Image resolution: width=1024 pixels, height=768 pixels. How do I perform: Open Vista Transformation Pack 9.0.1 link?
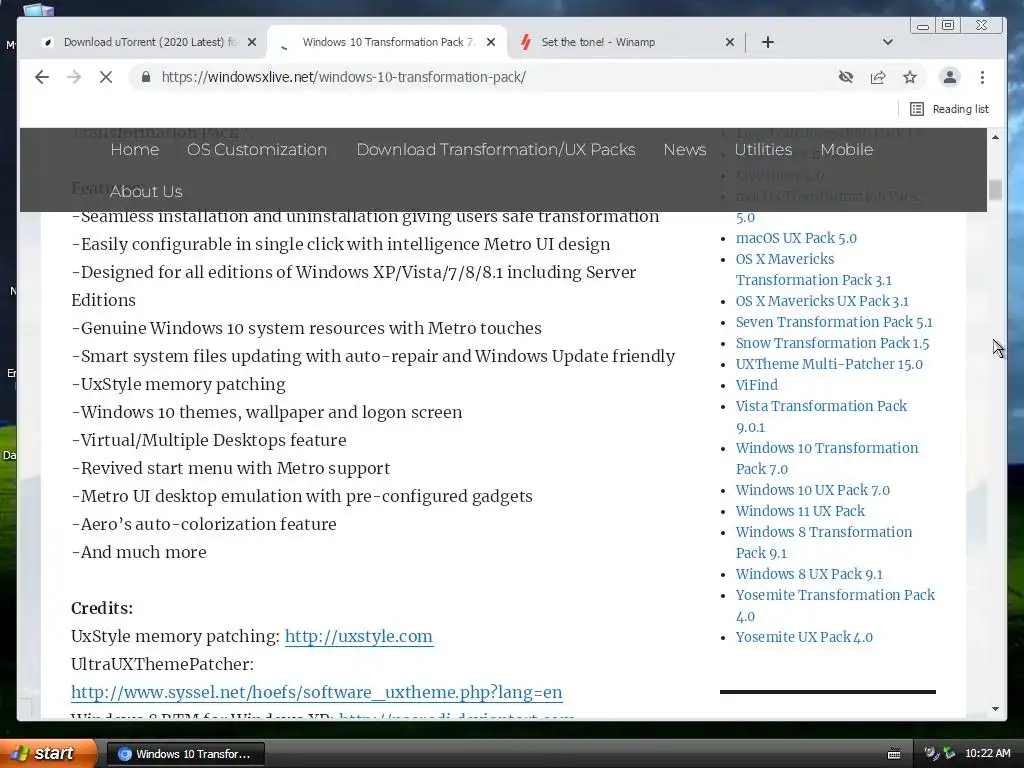pos(821,417)
